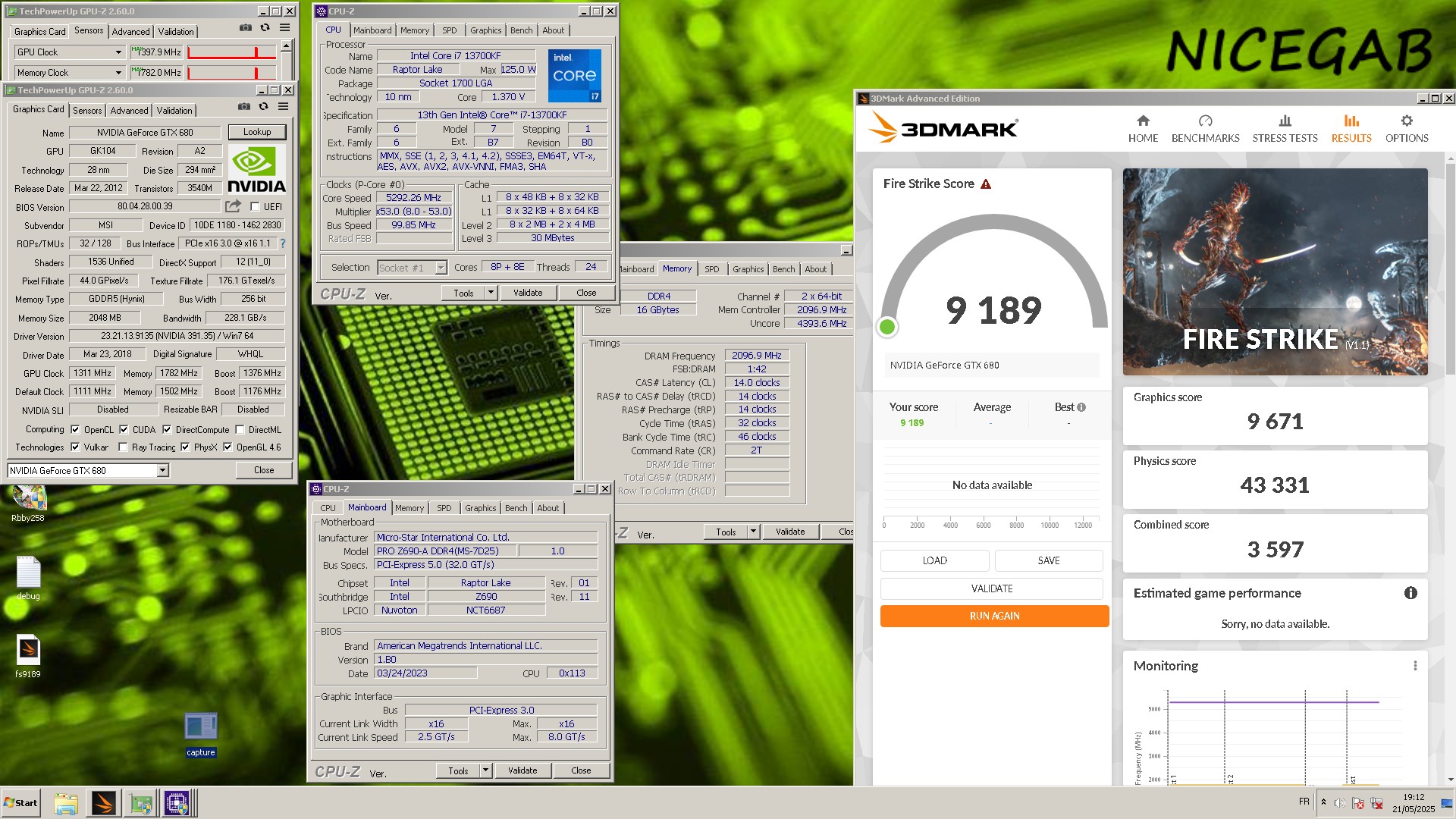Click the Memory Clock sensor graph bar
Screen dimensions: 1456x819
(232, 73)
